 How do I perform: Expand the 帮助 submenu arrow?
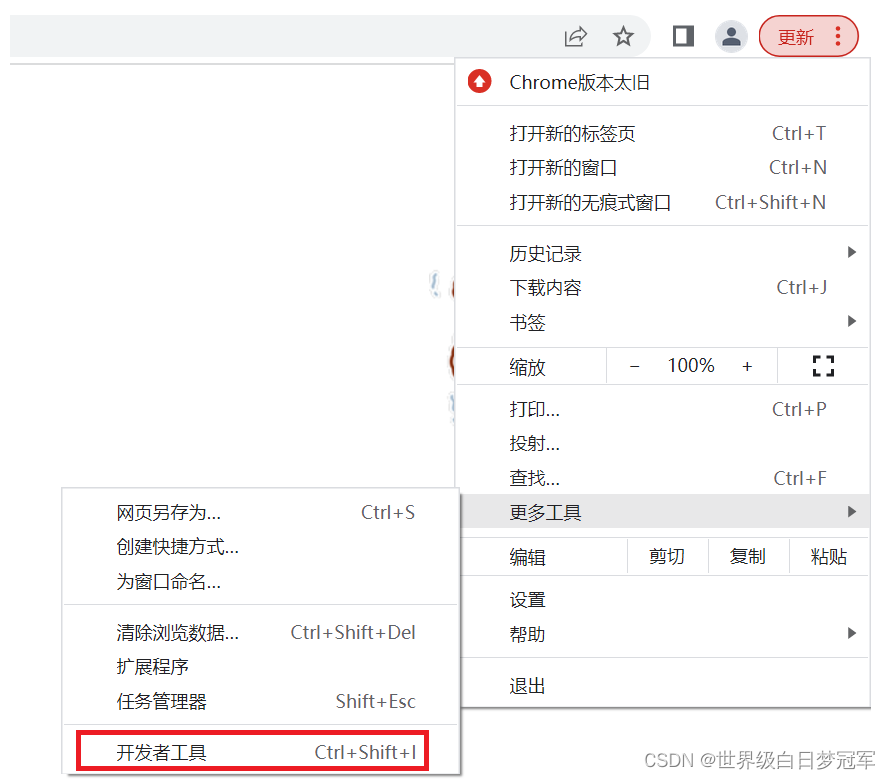tap(851, 633)
